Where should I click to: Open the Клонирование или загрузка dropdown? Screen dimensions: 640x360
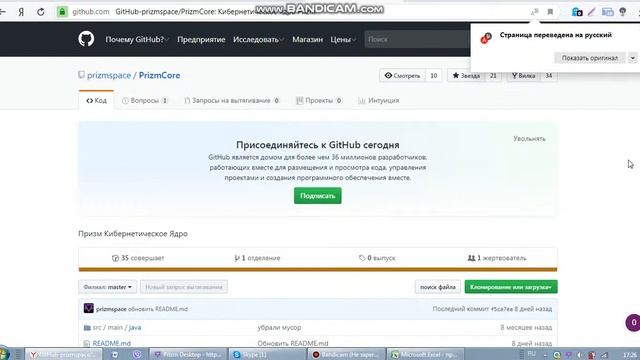pyautogui.click(x=511, y=287)
